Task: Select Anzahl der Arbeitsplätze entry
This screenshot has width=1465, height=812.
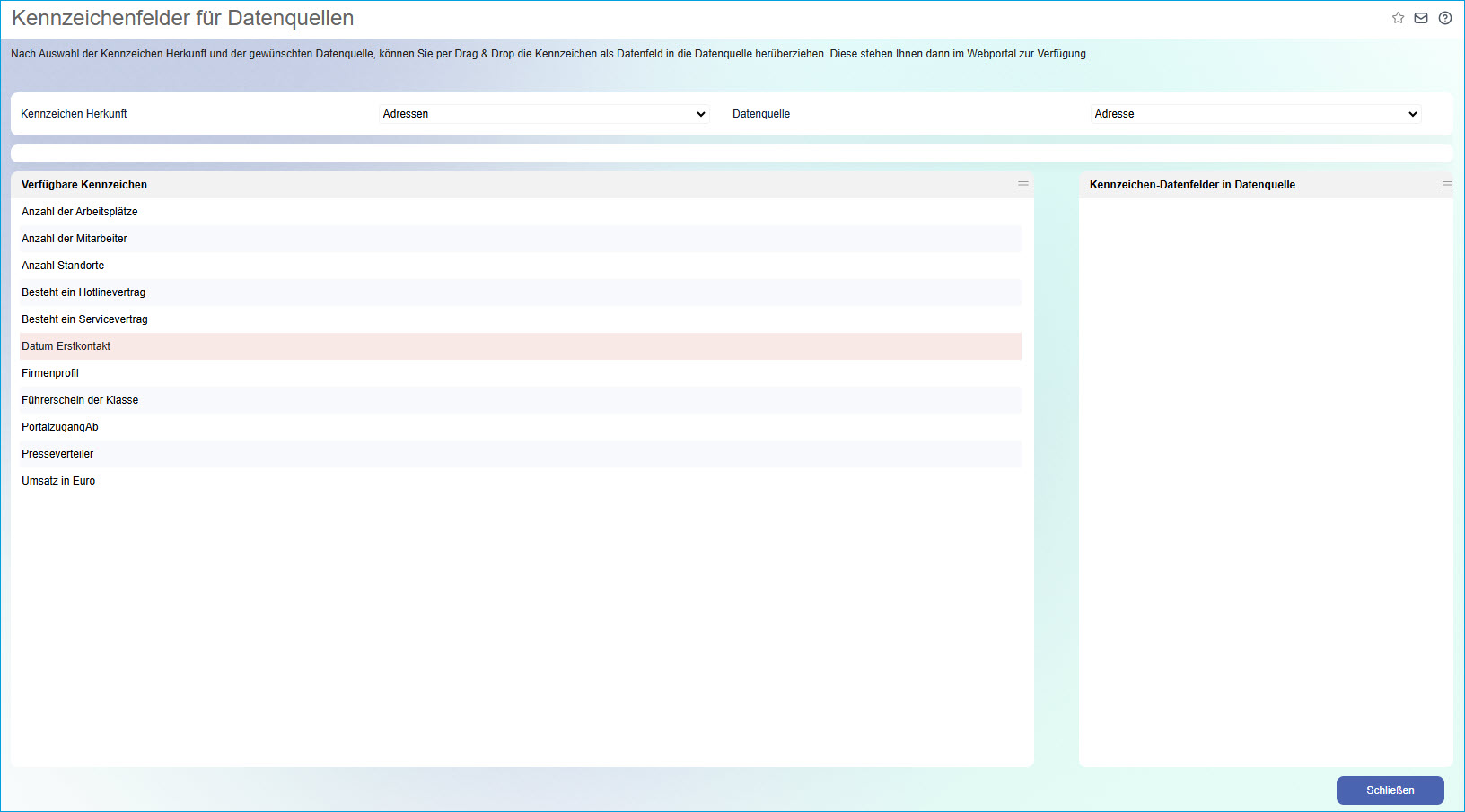Action: click(x=80, y=212)
